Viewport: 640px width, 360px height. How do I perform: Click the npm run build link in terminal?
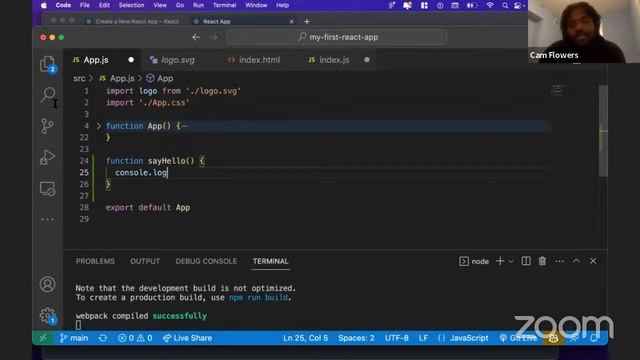pyautogui.click(x=258, y=298)
